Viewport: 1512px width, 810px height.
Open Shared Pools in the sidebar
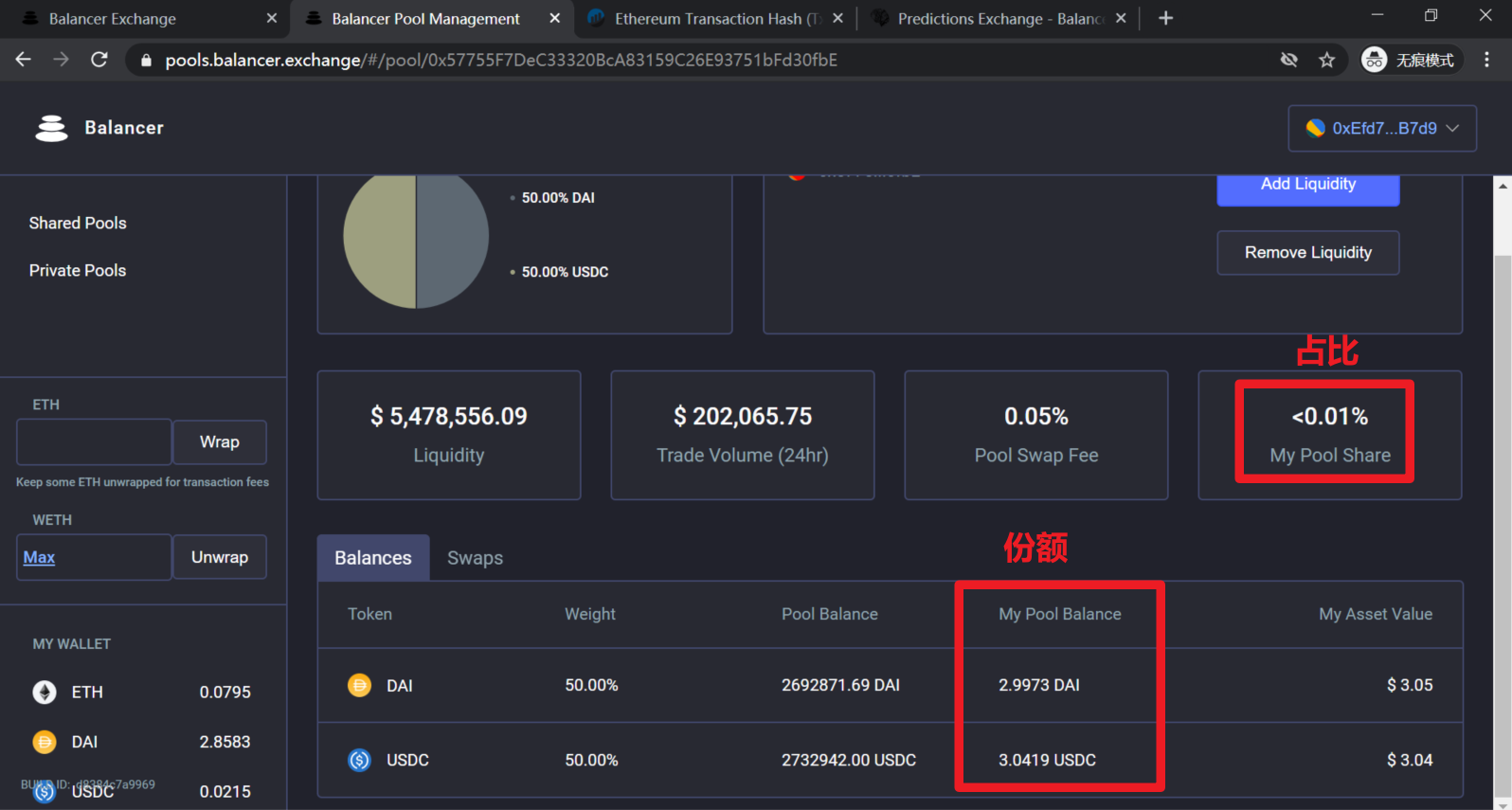[x=78, y=224]
